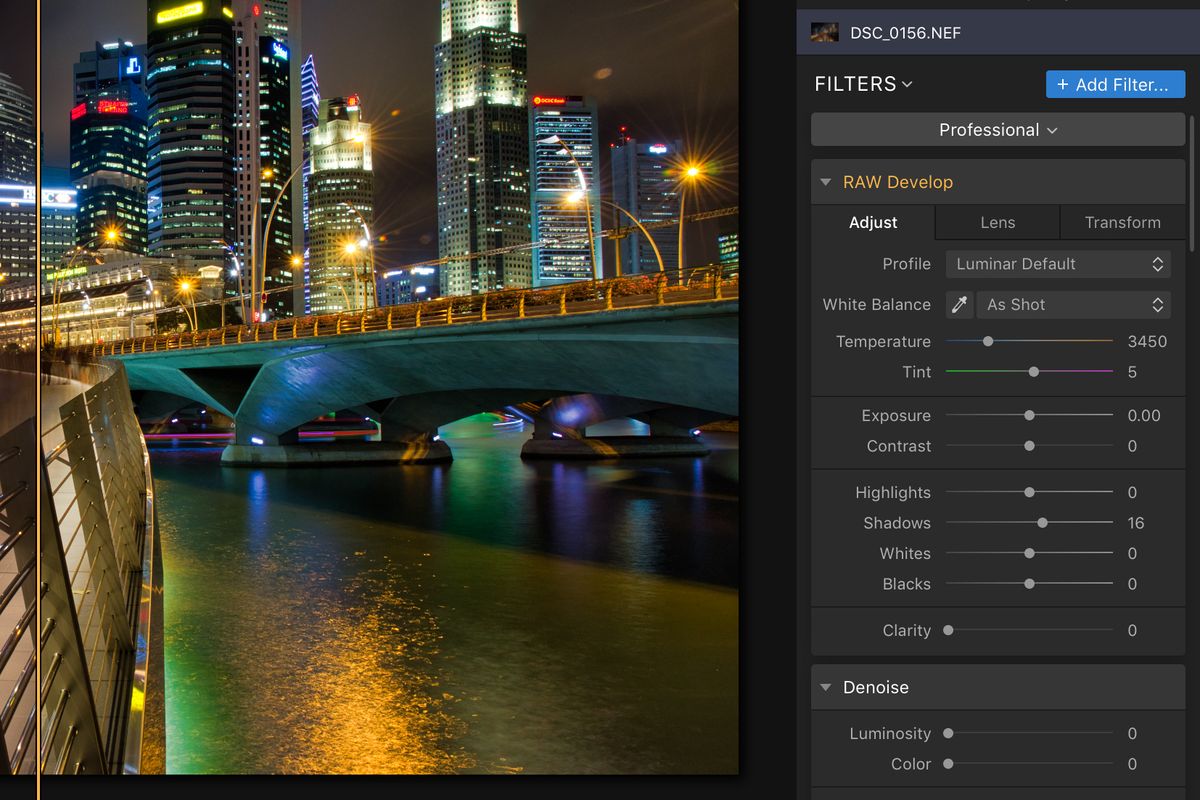Click the Temperature value field showing 3450
The image size is (1200, 800).
[x=1147, y=341]
